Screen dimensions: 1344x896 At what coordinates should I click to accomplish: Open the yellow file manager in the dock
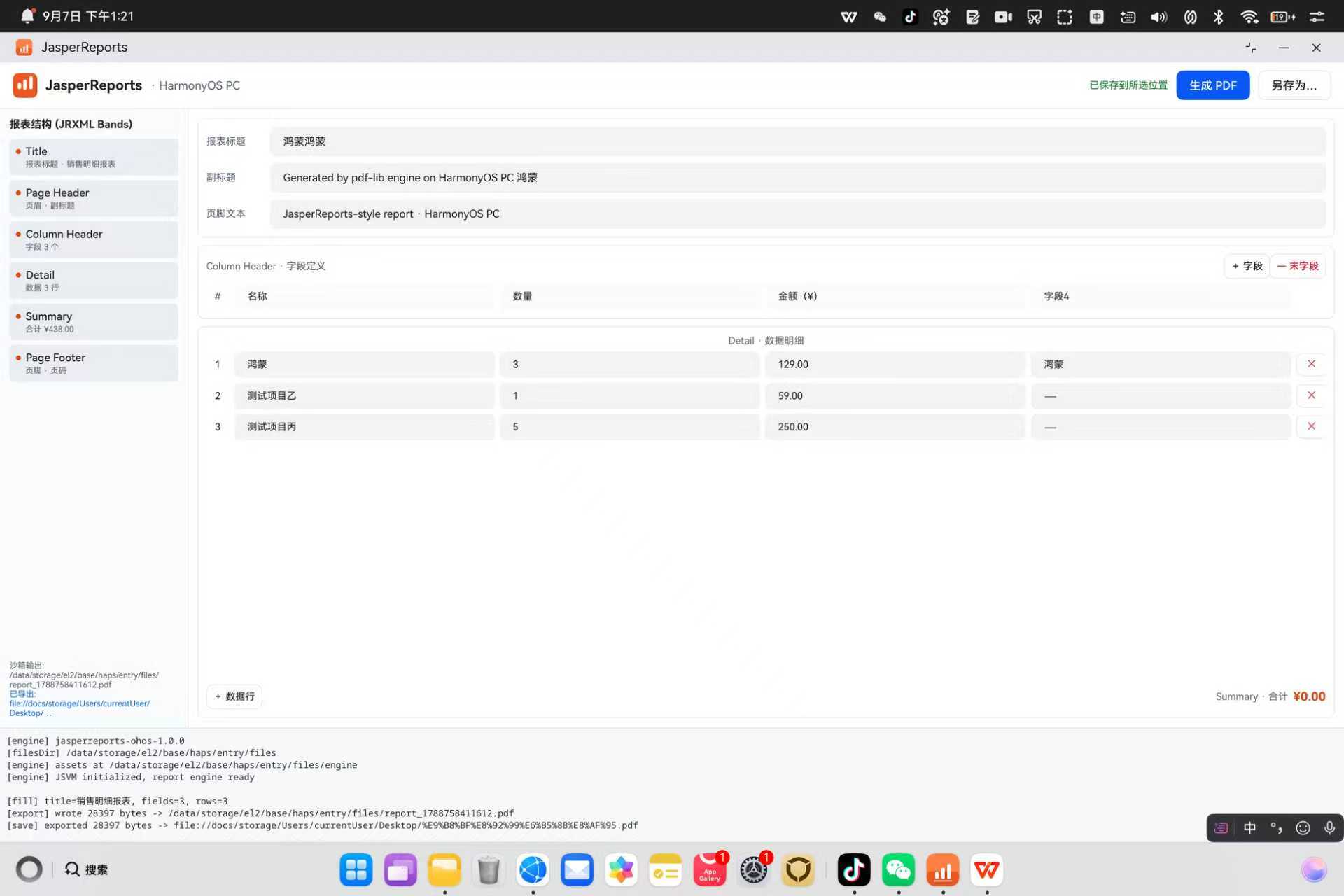pos(444,870)
